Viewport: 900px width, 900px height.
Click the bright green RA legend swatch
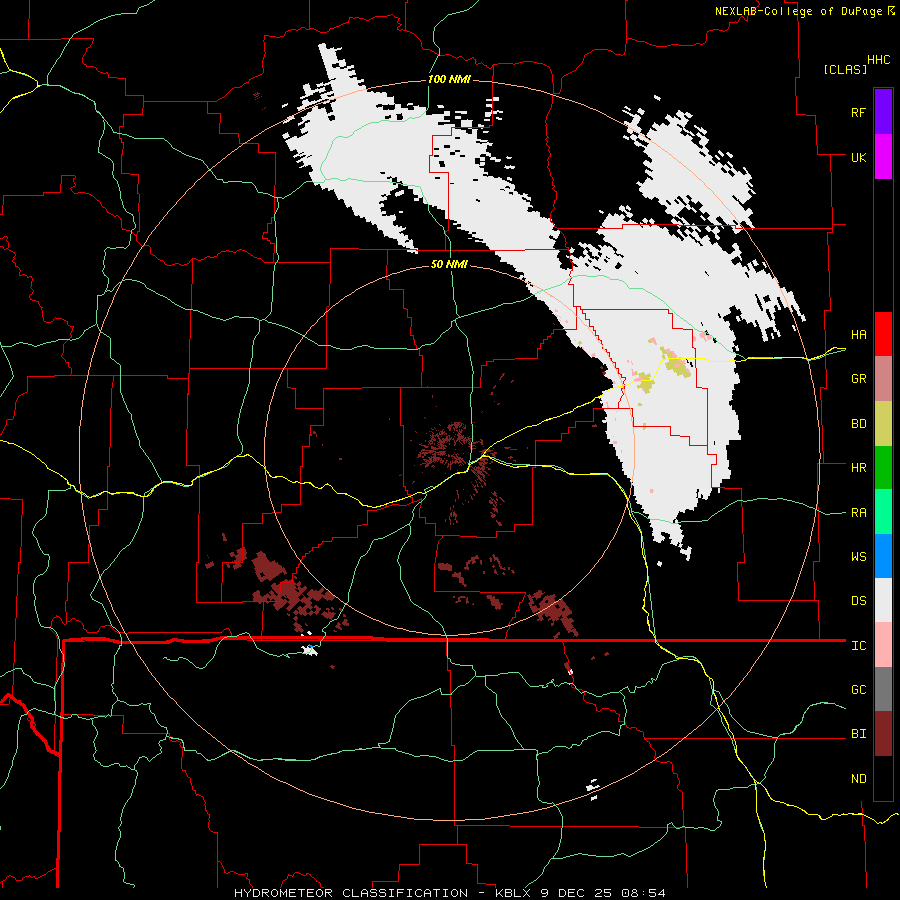point(883,512)
